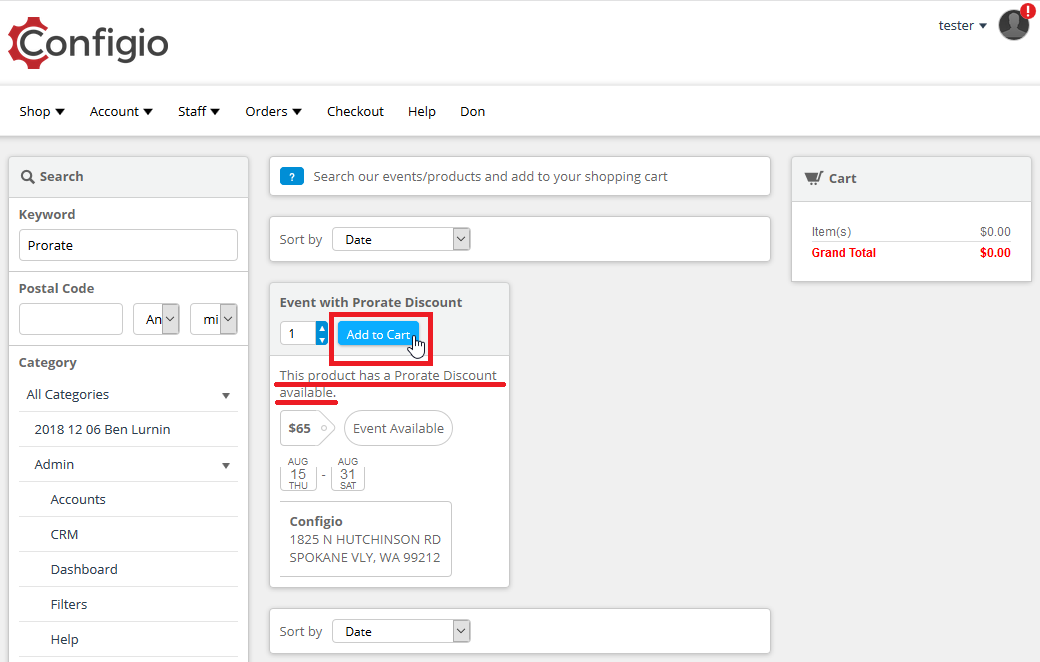Open the distance unit 'mi' dropdown

click(214, 319)
